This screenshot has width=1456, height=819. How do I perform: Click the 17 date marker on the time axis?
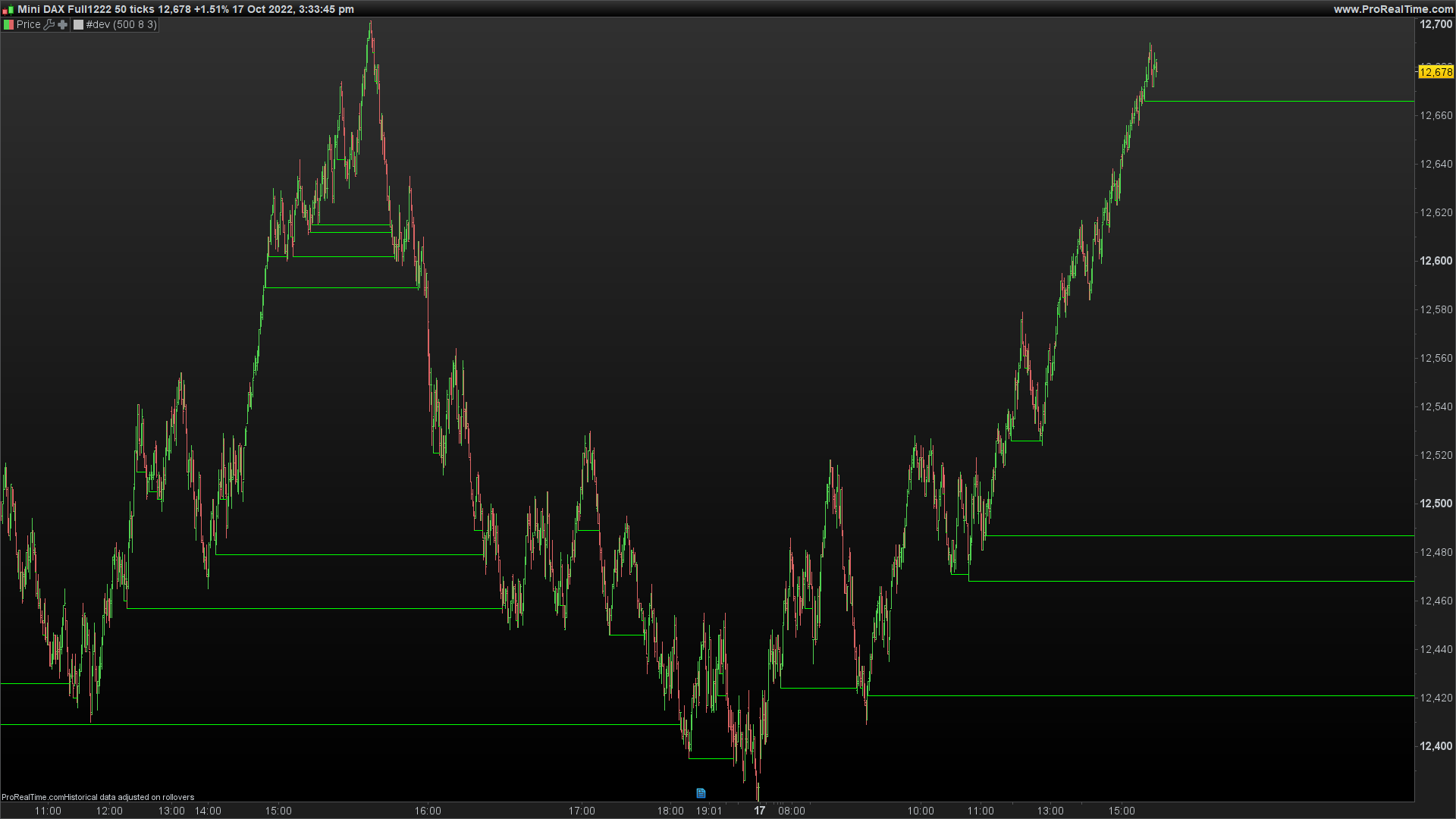[x=759, y=811]
